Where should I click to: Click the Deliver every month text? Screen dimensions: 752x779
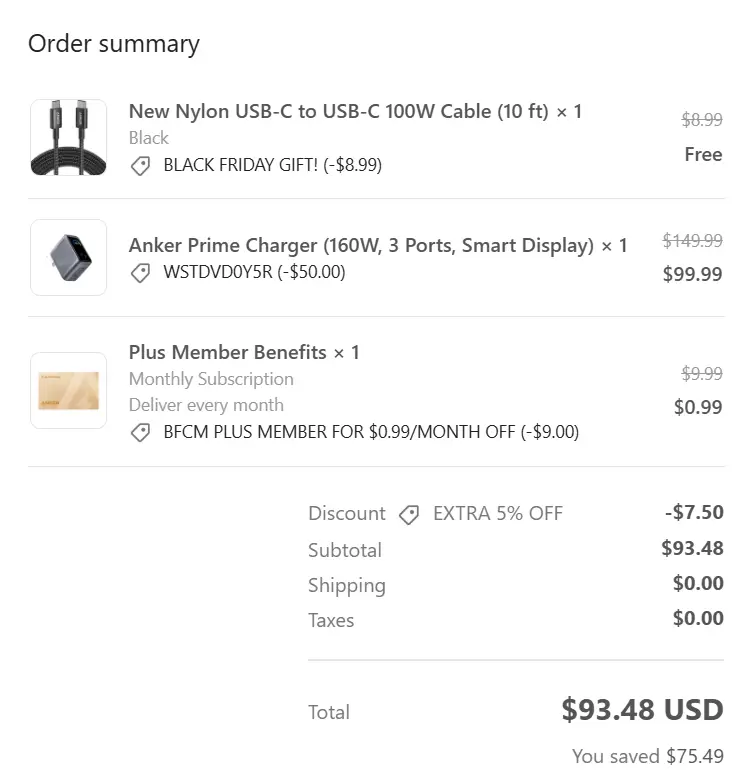[206, 405]
